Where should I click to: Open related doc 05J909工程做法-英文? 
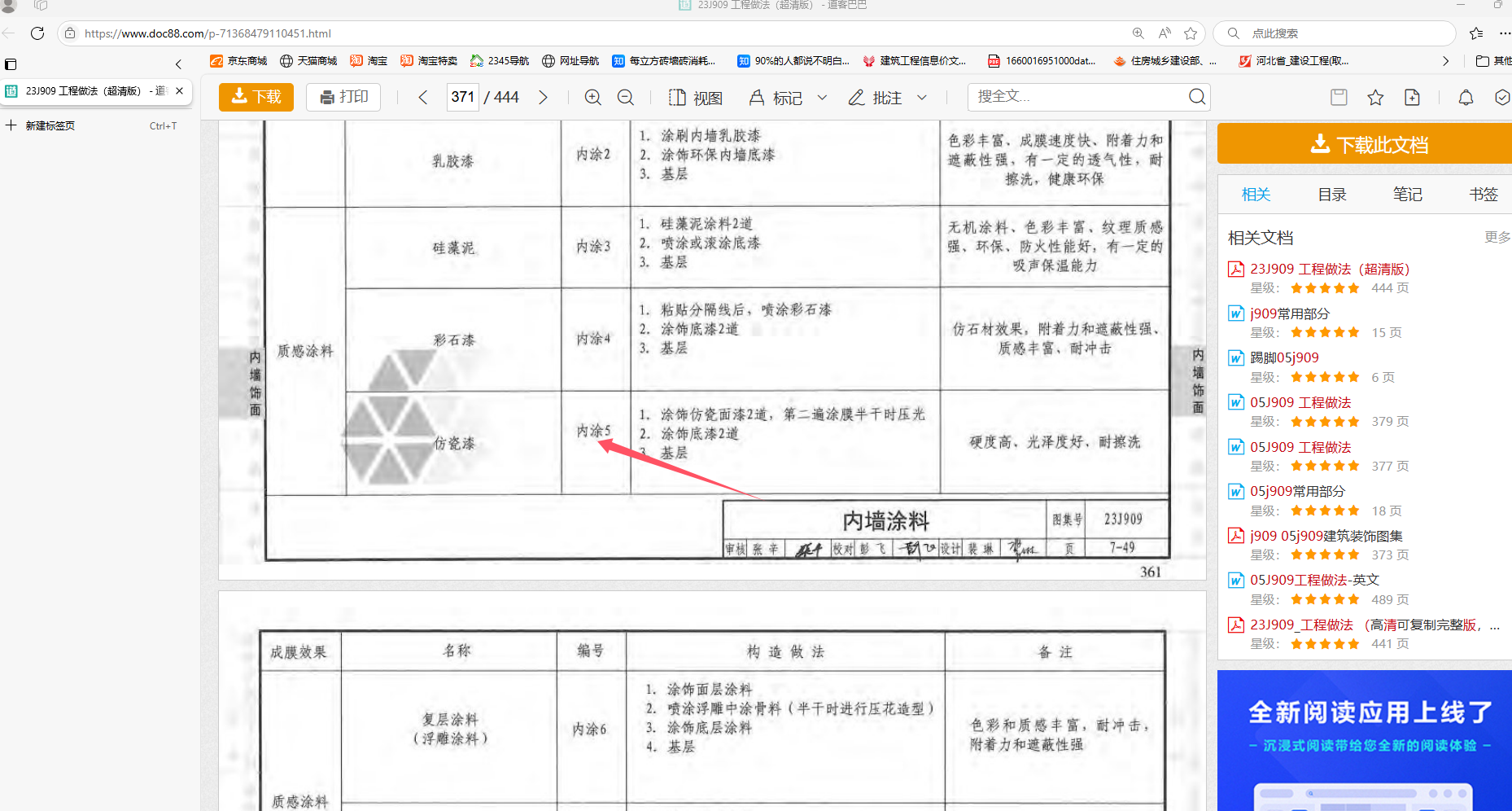click(x=1315, y=580)
